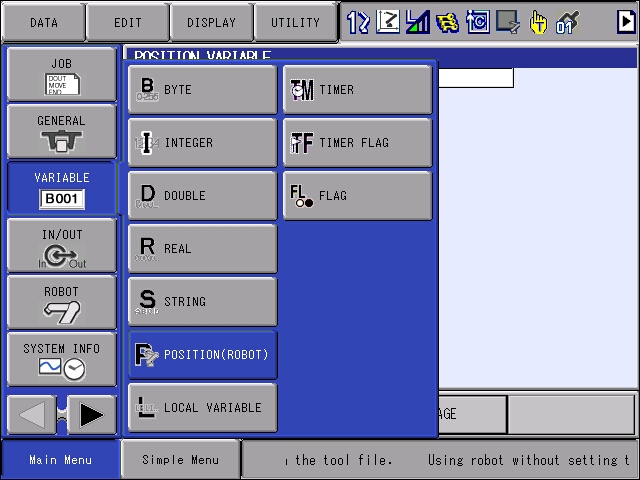Choose BYTE variable type
Viewport: 640px width, 480px height.
202,90
